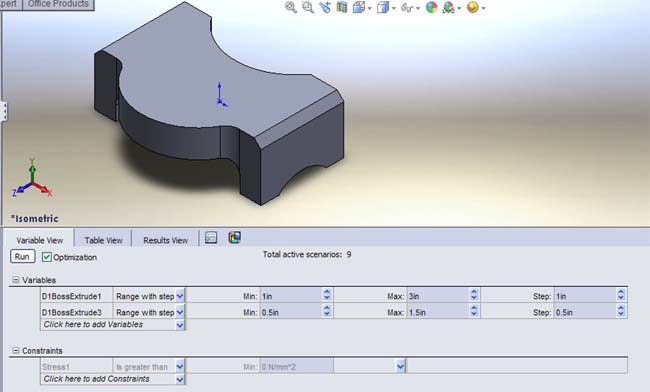Click the *Isometric view label
Screen dimensions: 650x392
click(x=34, y=218)
